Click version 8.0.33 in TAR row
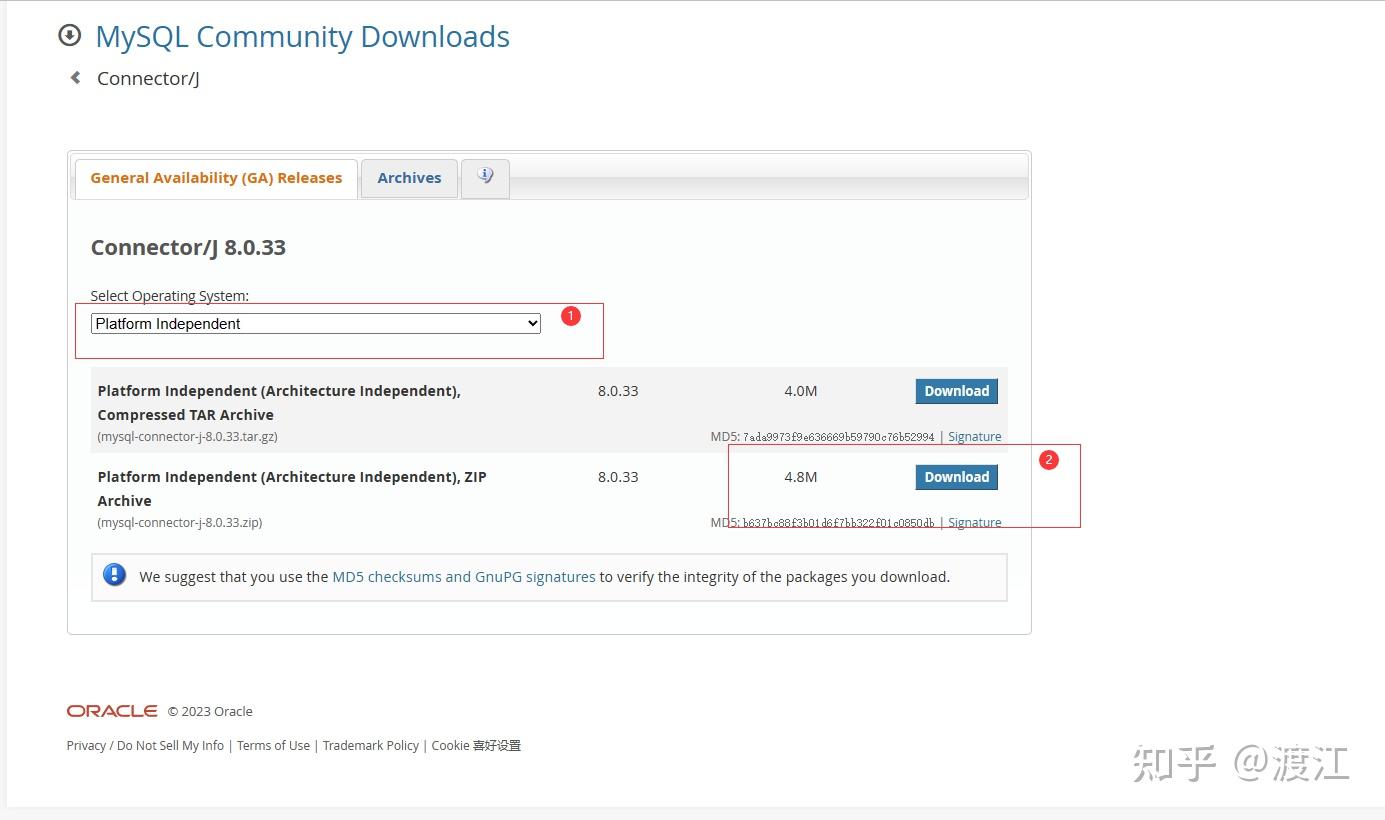The image size is (1385, 820). (x=618, y=391)
